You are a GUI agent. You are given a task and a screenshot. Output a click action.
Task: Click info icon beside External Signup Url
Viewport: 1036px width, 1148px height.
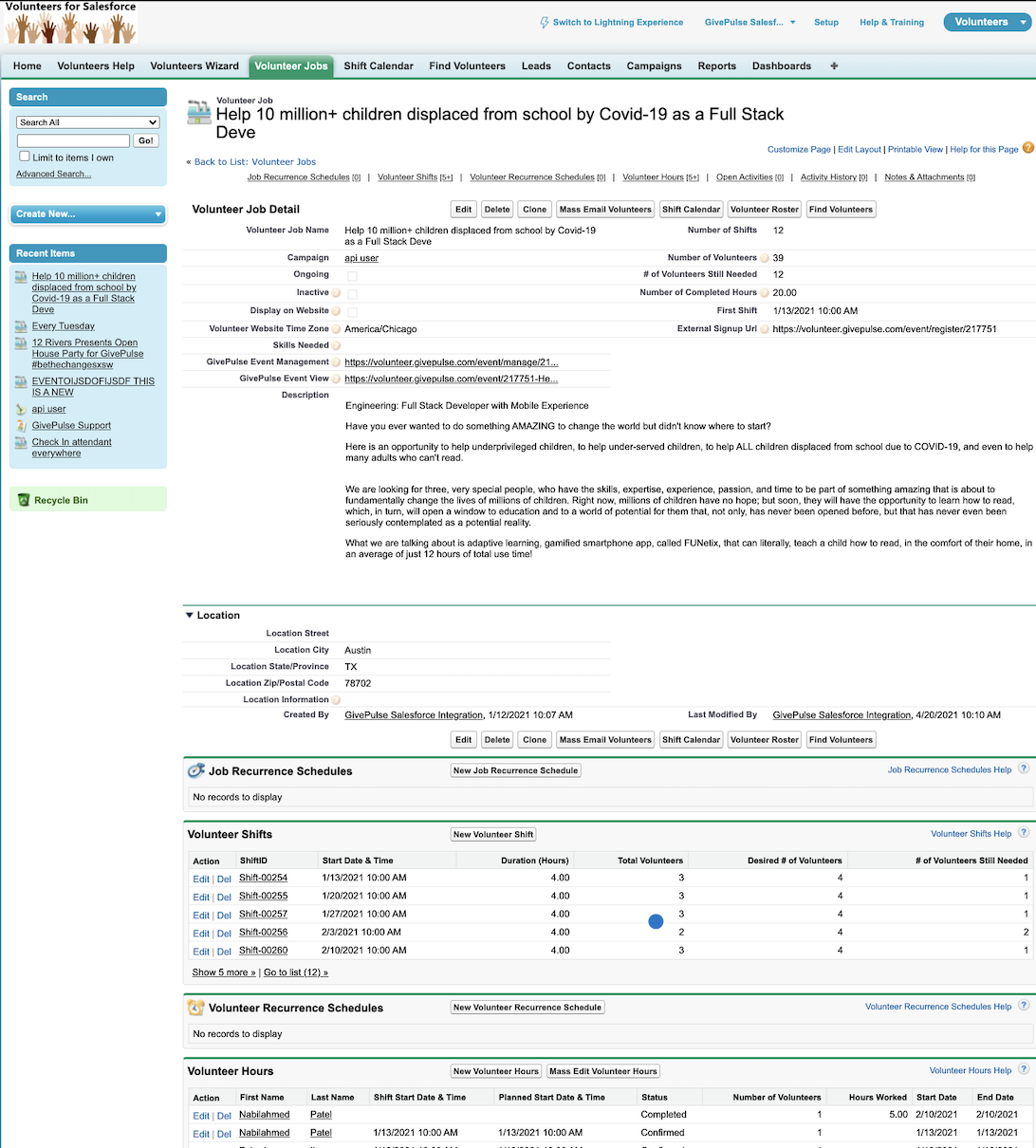766,329
